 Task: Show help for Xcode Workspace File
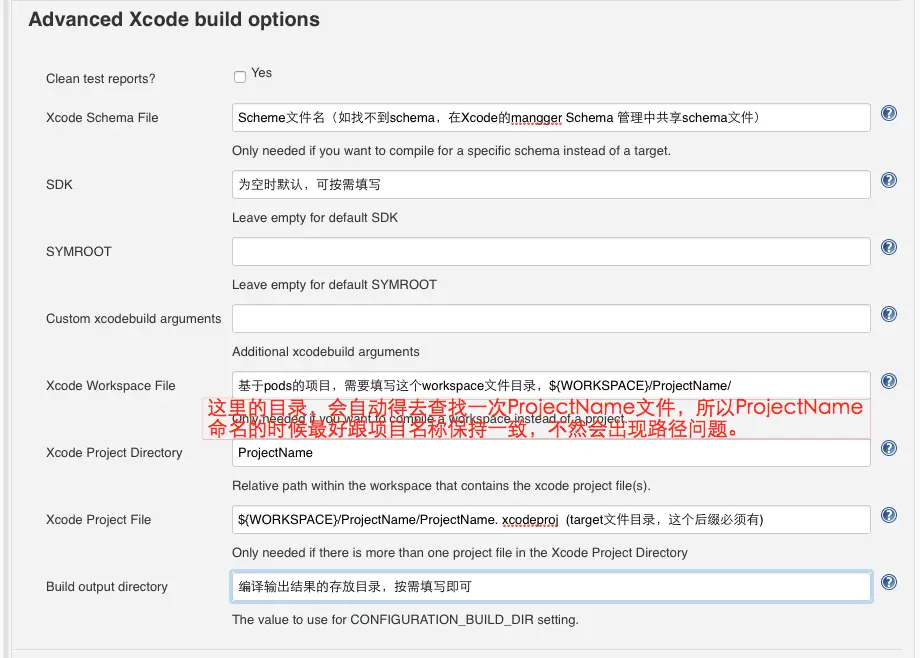(x=889, y=380)
